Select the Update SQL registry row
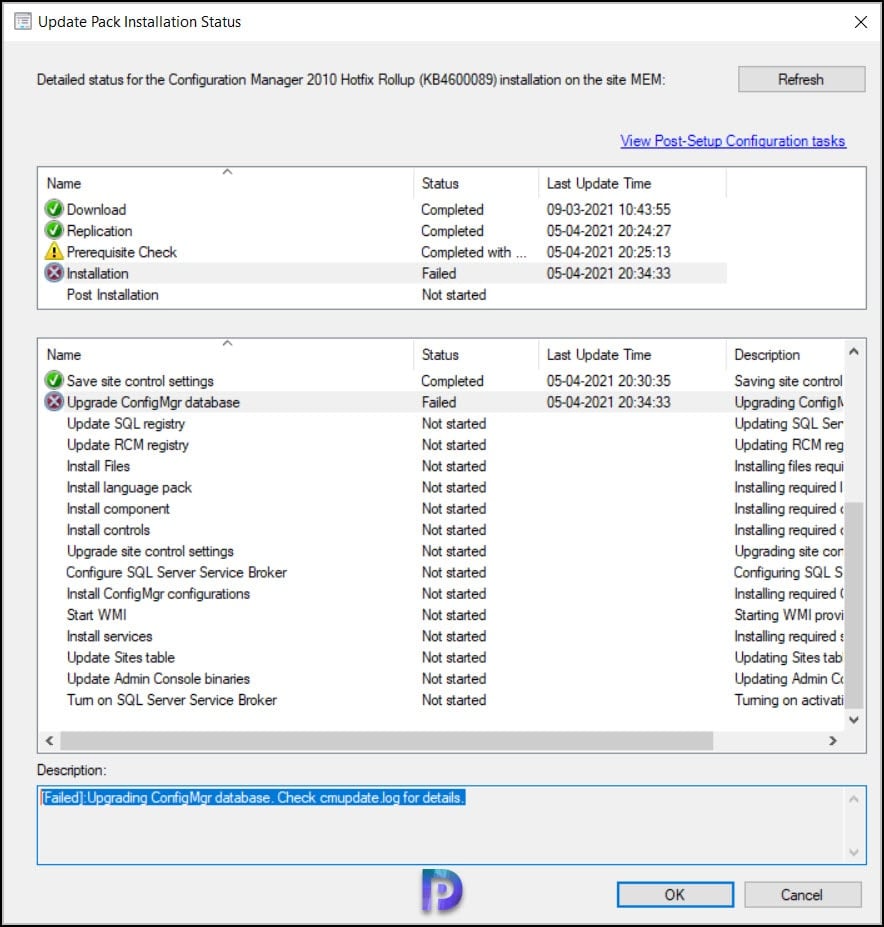Image resolution: width=884 pixels, height=927 pixels. [x=442, y=423]
